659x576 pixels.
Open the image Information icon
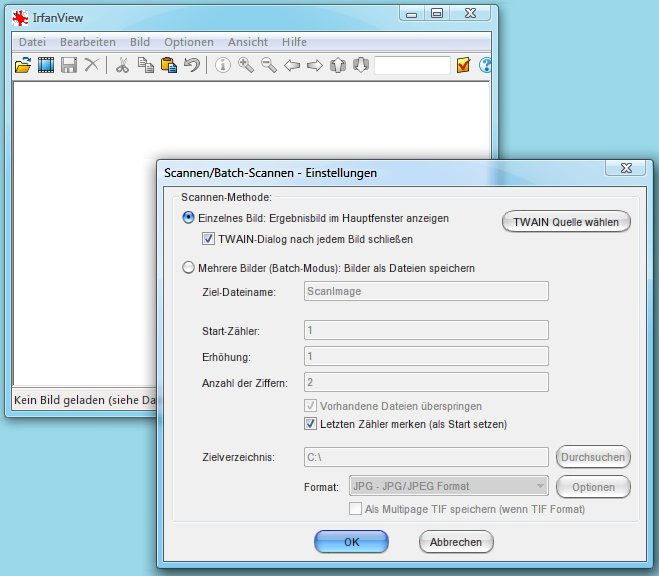223,66
